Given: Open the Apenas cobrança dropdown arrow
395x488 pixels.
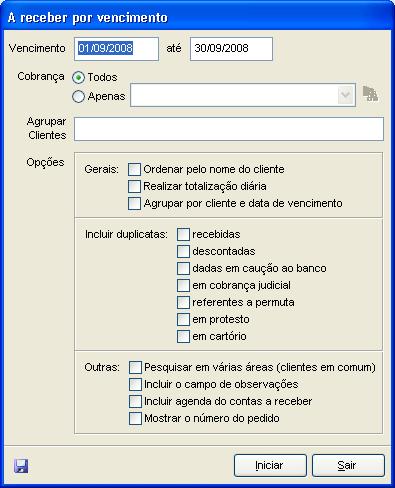Looking at the screenshot, I should point(345,95).
